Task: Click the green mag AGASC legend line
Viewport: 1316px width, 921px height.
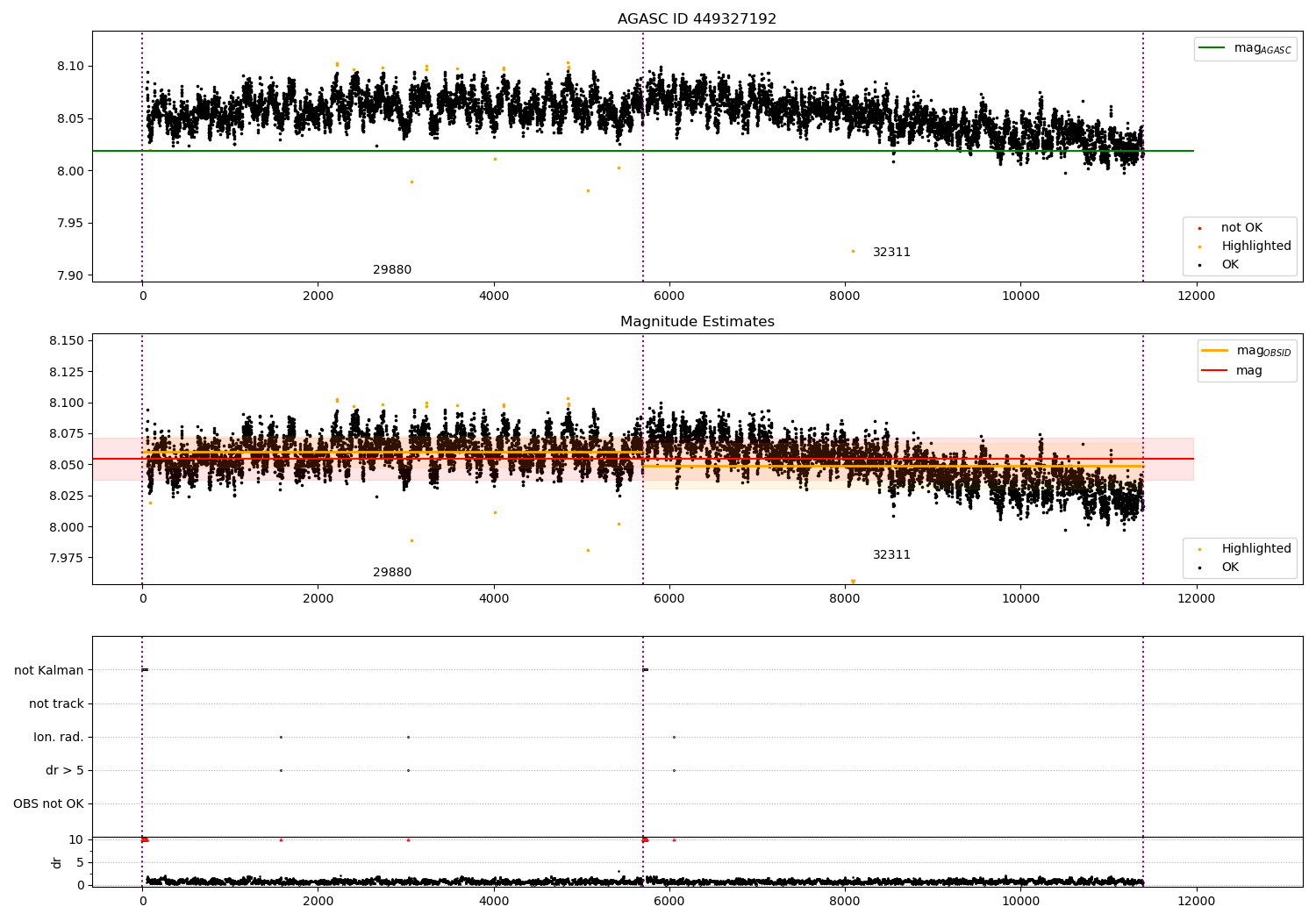Action: tap(1212, 48)
